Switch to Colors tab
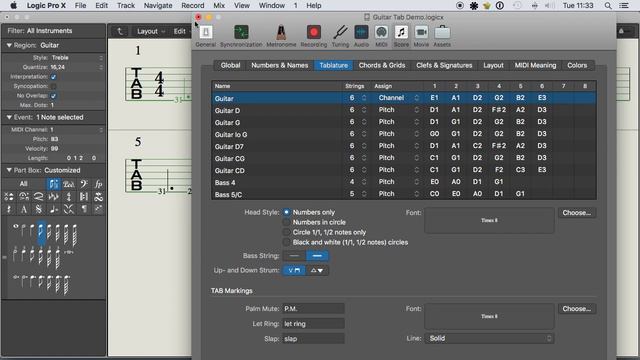 click(577, 65)
